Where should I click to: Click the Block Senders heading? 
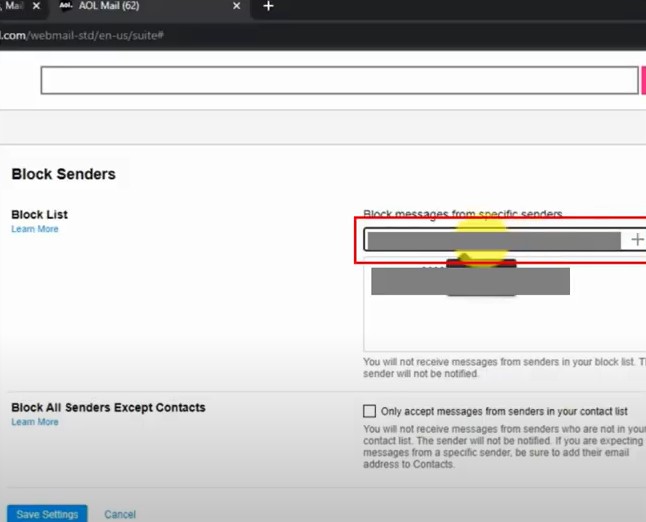coord(63,174)
